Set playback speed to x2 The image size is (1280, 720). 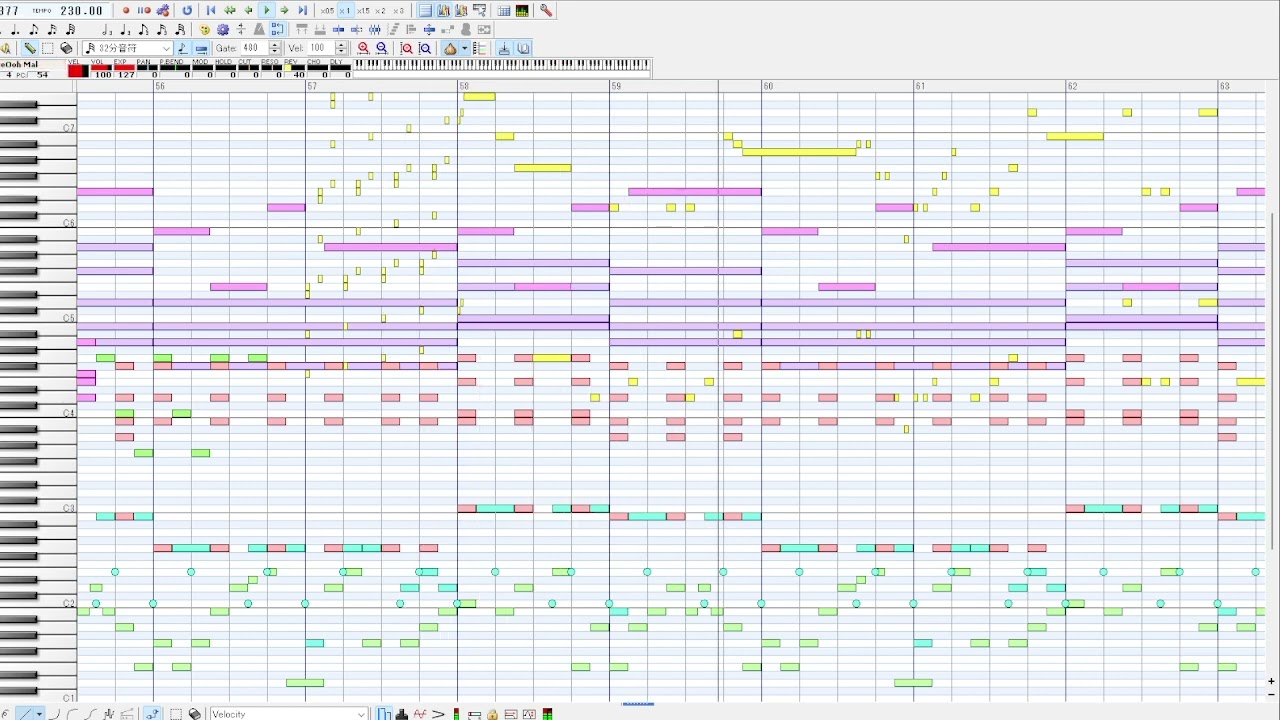pyautogui.click(x=381, y=10)
